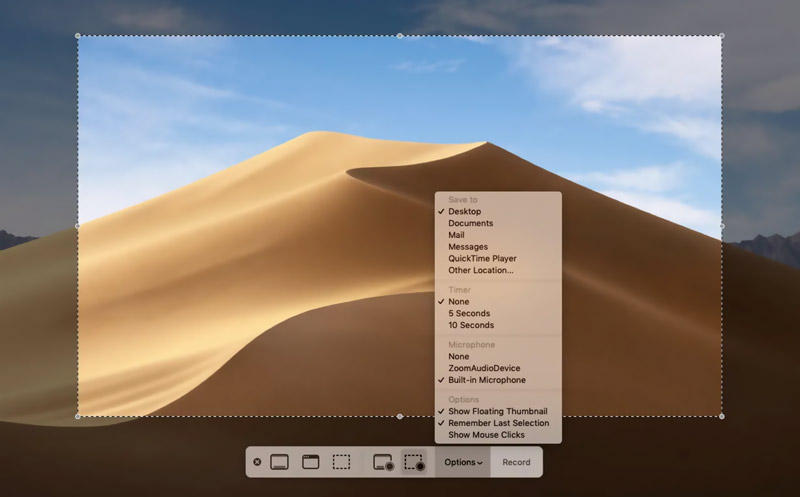
Task: Disable Remember Last Selection
Action: 498,423
